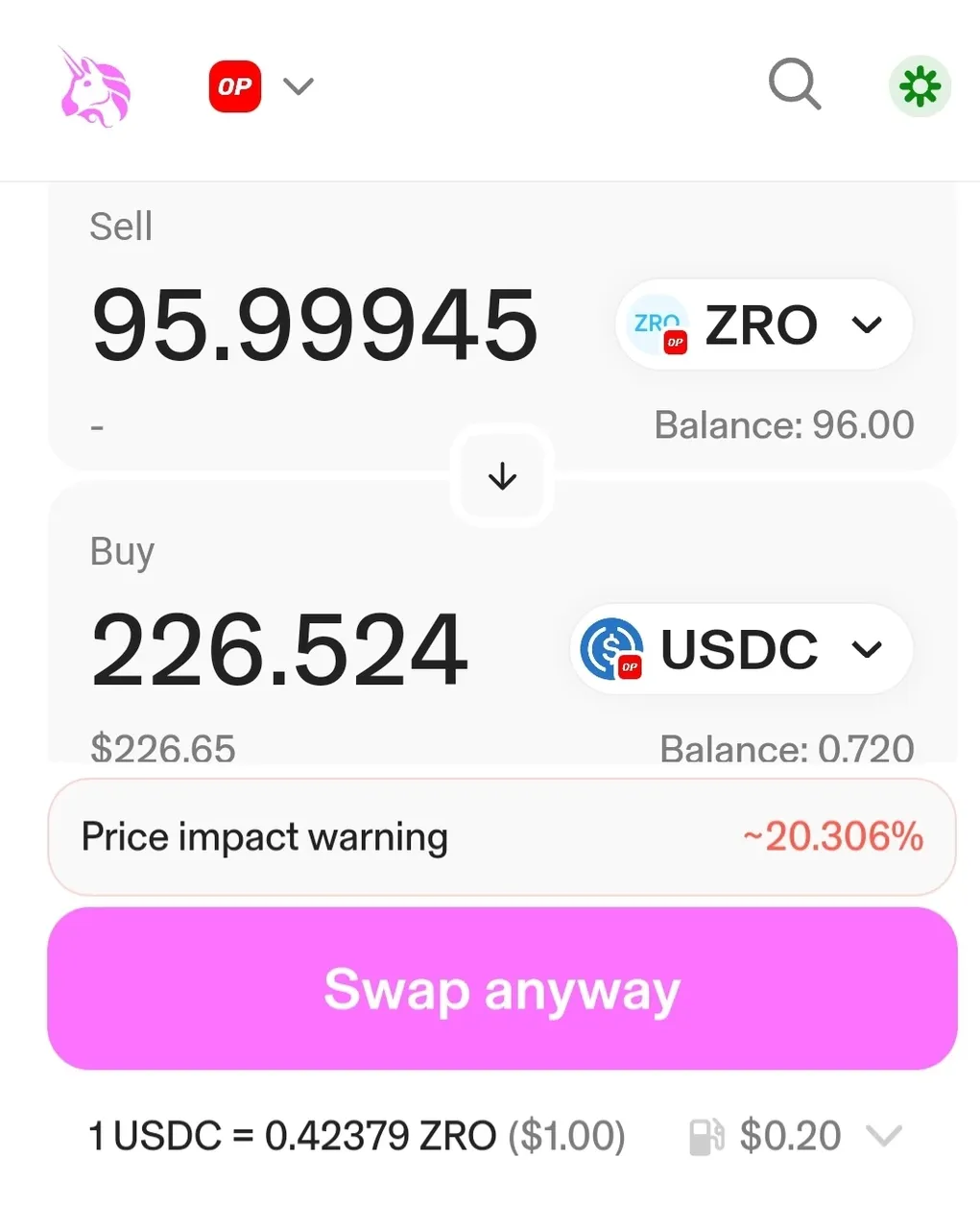
Task: Click the ~20.306% price impact value
Action: pos(833,836)
